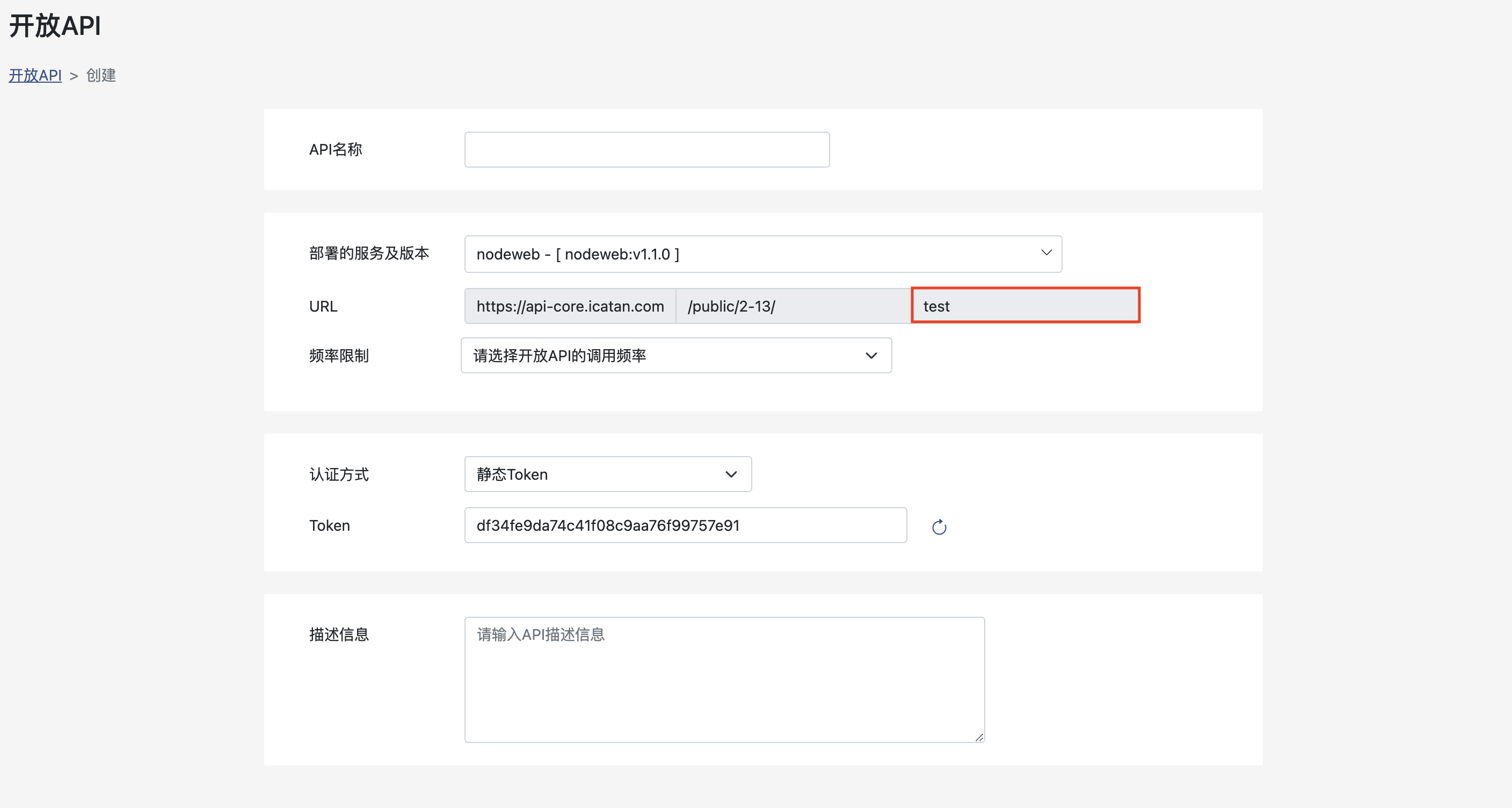
Task: Go back via 开放API breadcrumb link
Action: click(x=35, y=76)
